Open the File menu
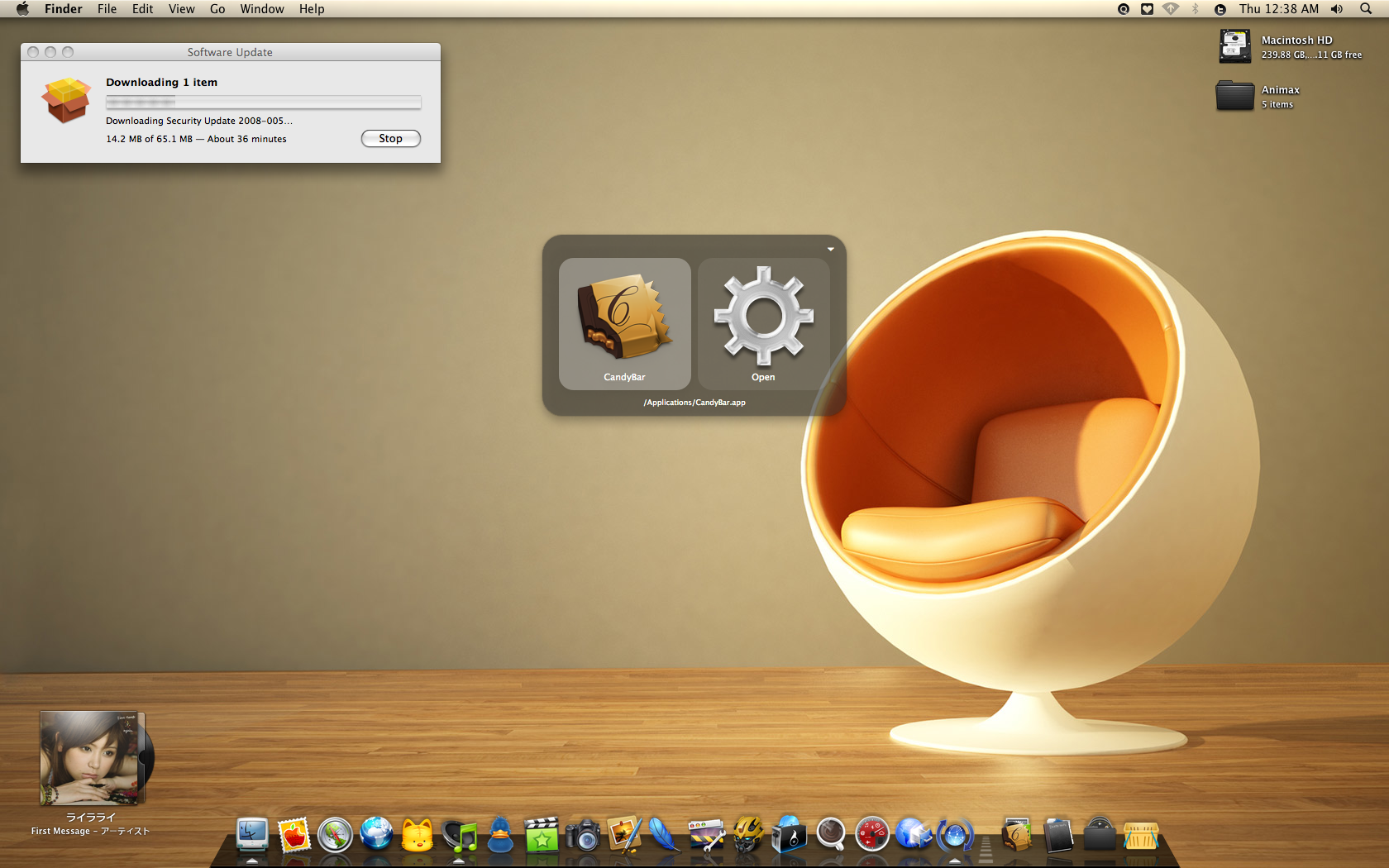The image size is (1389, 868). pyautogui.click(x=107, y=9)
